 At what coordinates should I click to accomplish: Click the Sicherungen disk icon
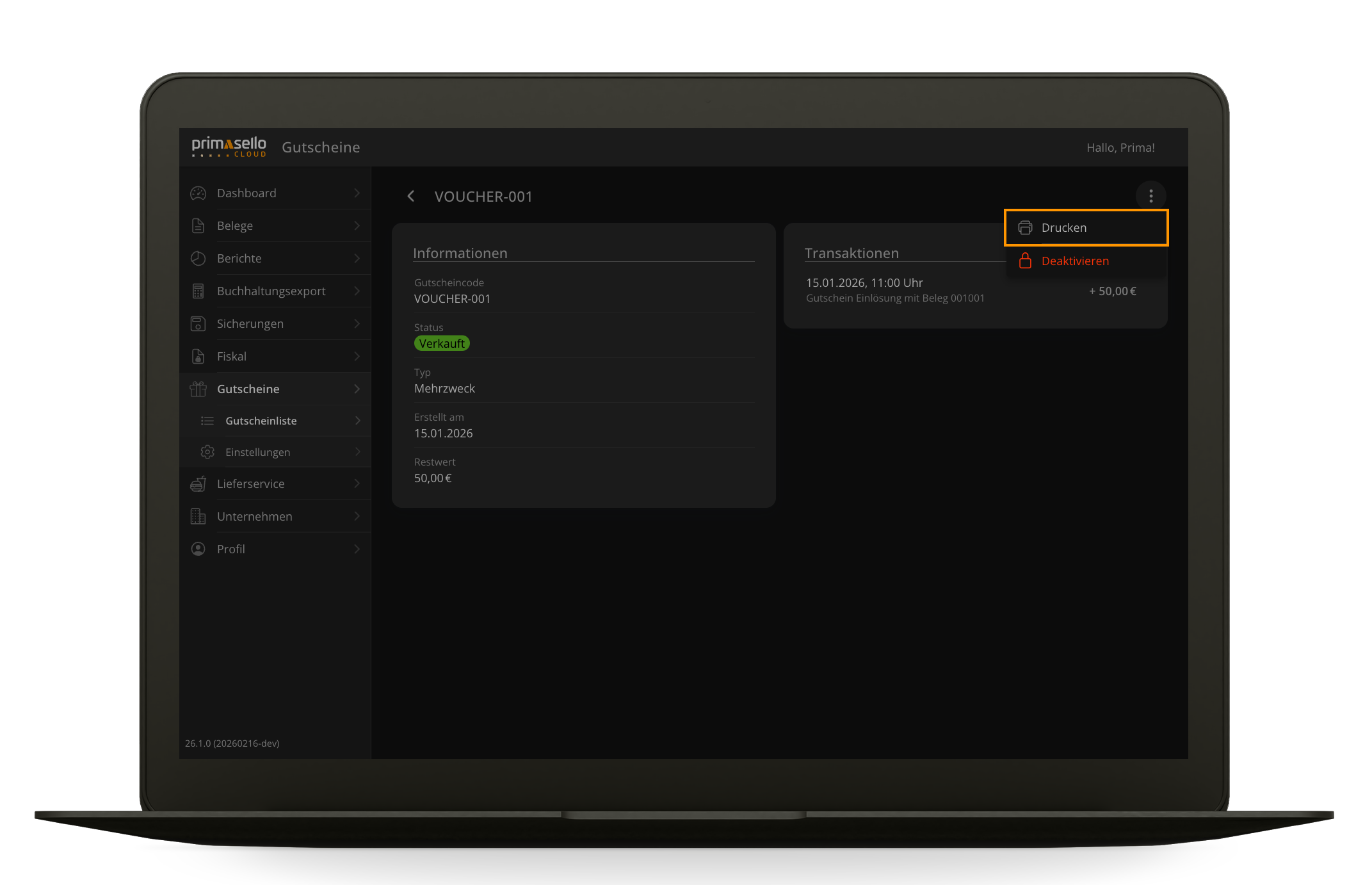point(198,323)
